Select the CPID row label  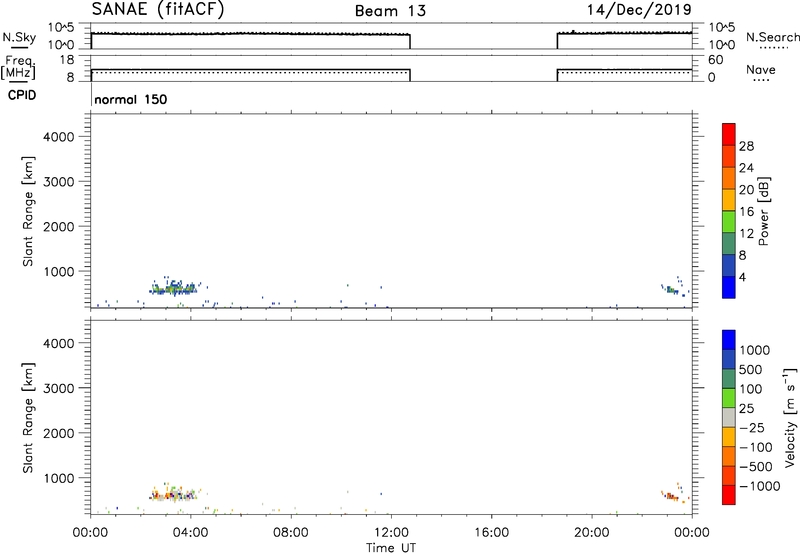[x=22, y=95]
